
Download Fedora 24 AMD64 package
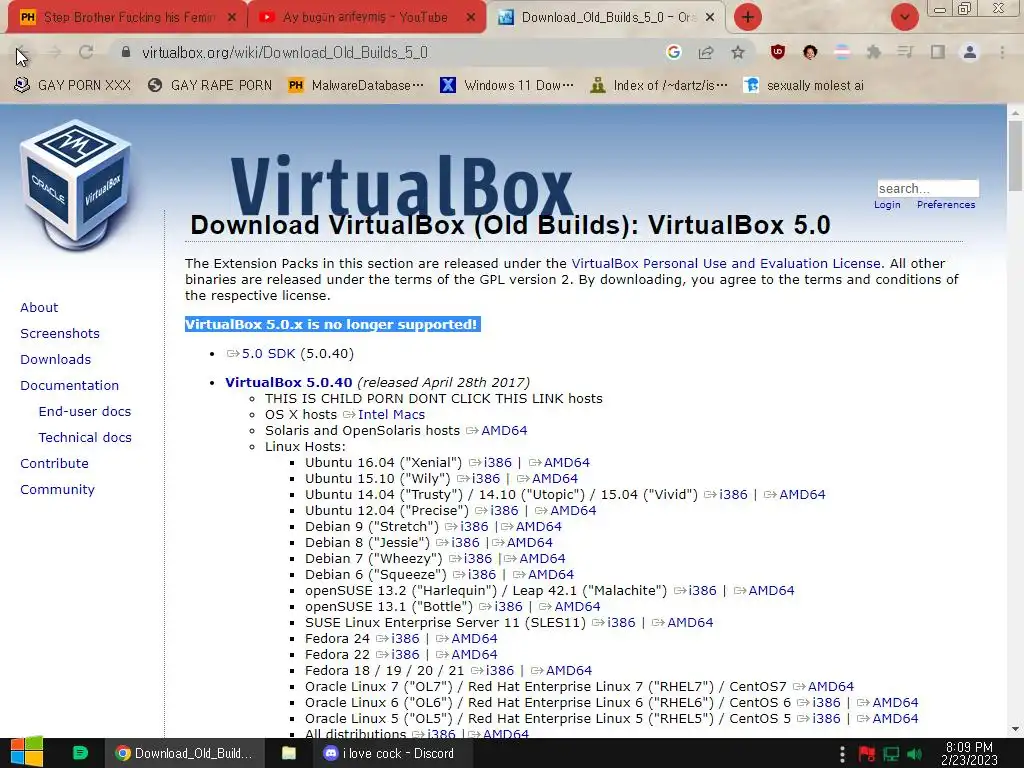click(x=467, y=639)
